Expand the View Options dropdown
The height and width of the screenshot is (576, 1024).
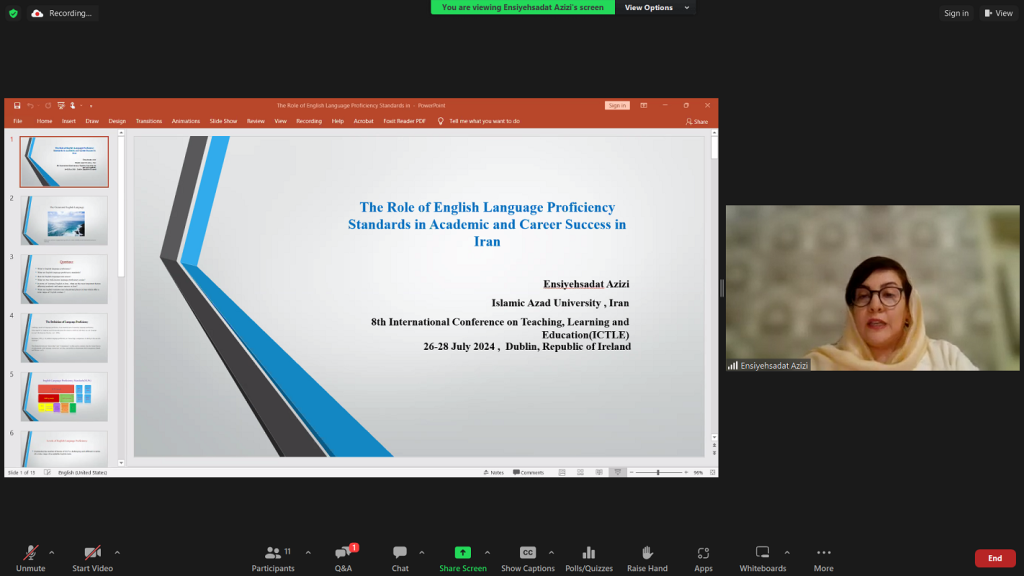[654, 7]
